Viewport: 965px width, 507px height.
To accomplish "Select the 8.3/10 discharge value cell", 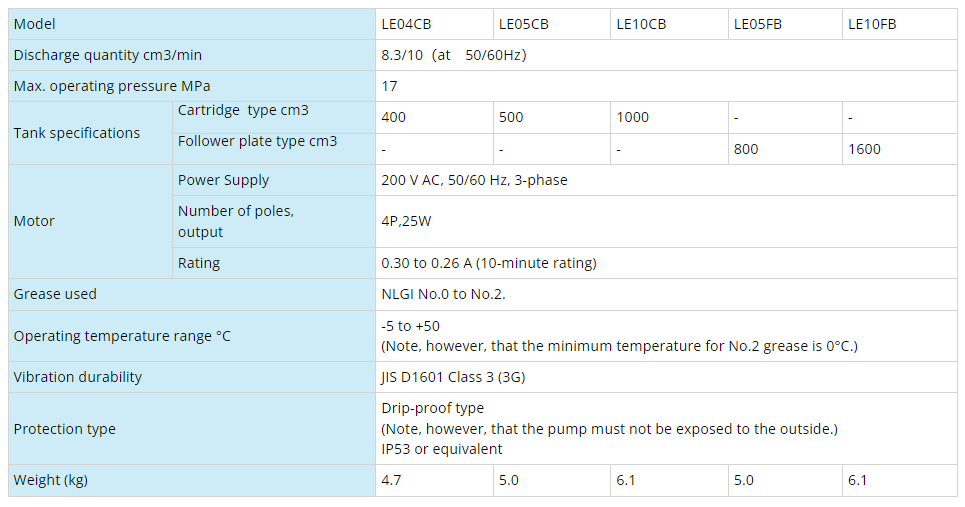I will (667, 55).
